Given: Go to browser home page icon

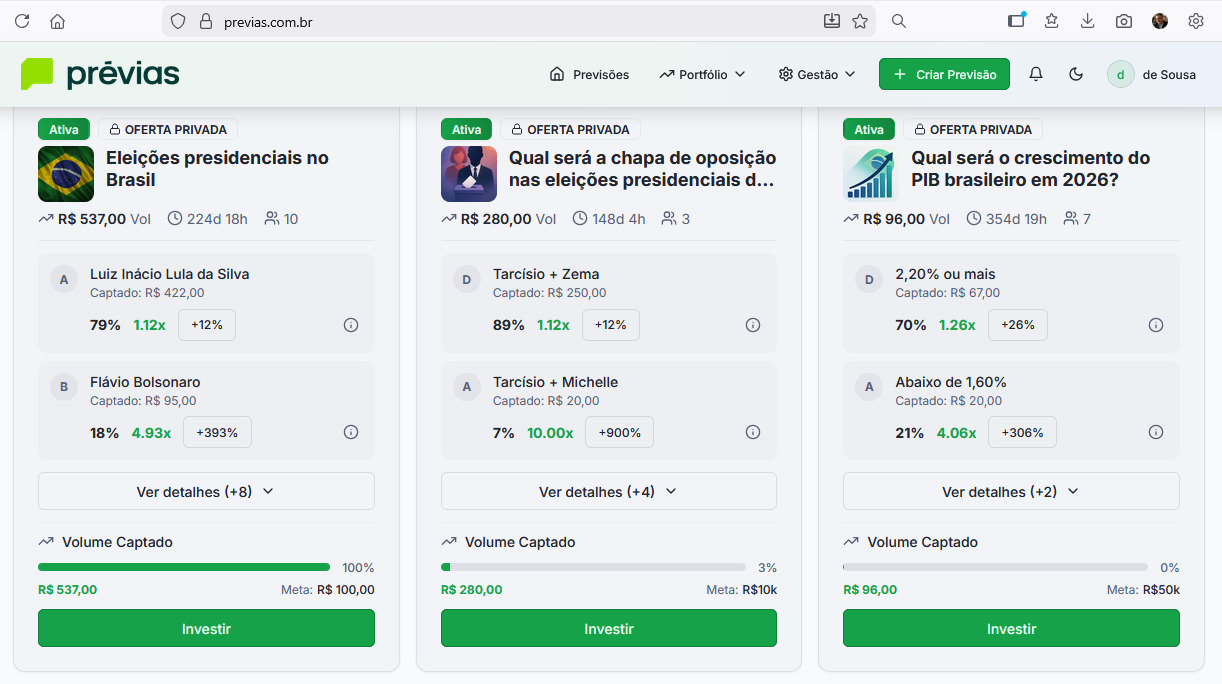Looking at the screenshot, I should coord(58,21).
